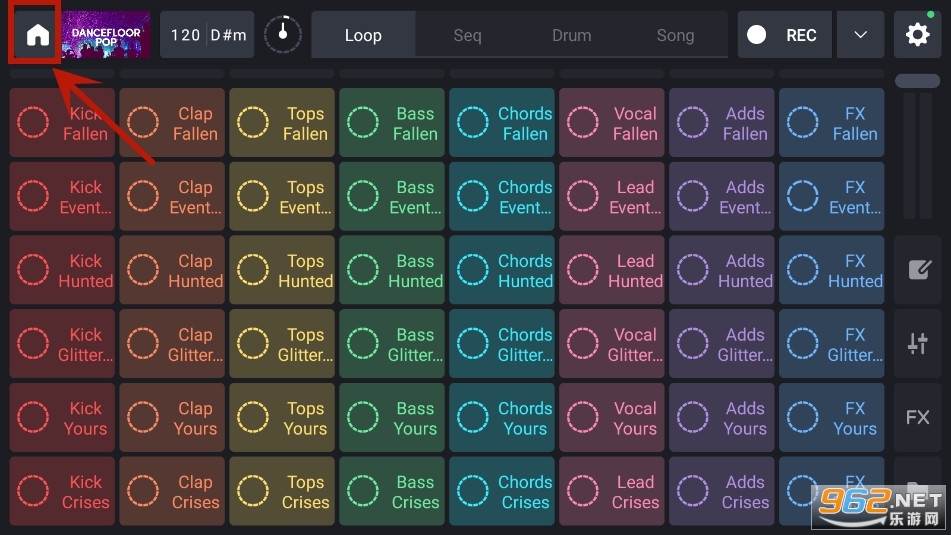
Task: Trigger the Chords Fallen pad
Action: (x=502, y=123)
